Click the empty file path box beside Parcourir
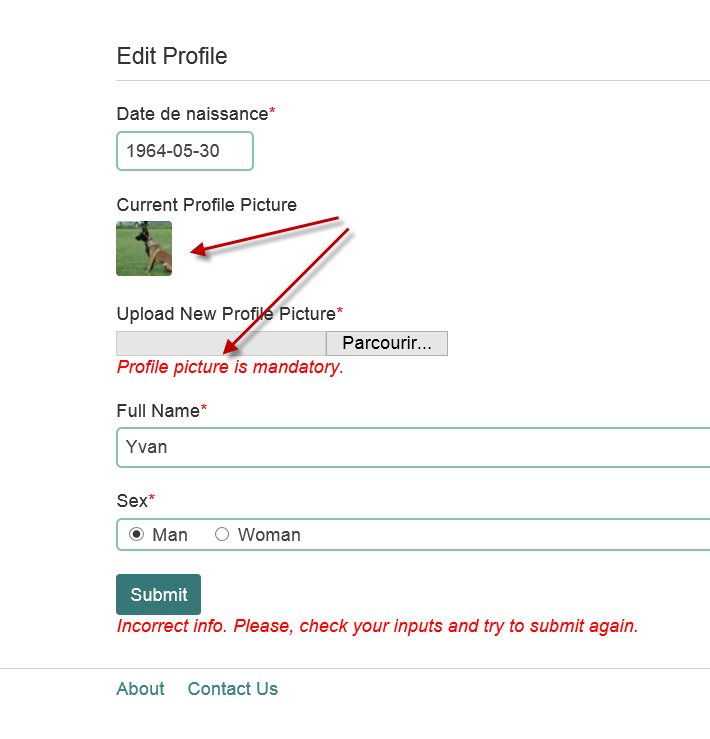Viewport: 710px width, 739px height. point(221,343)
